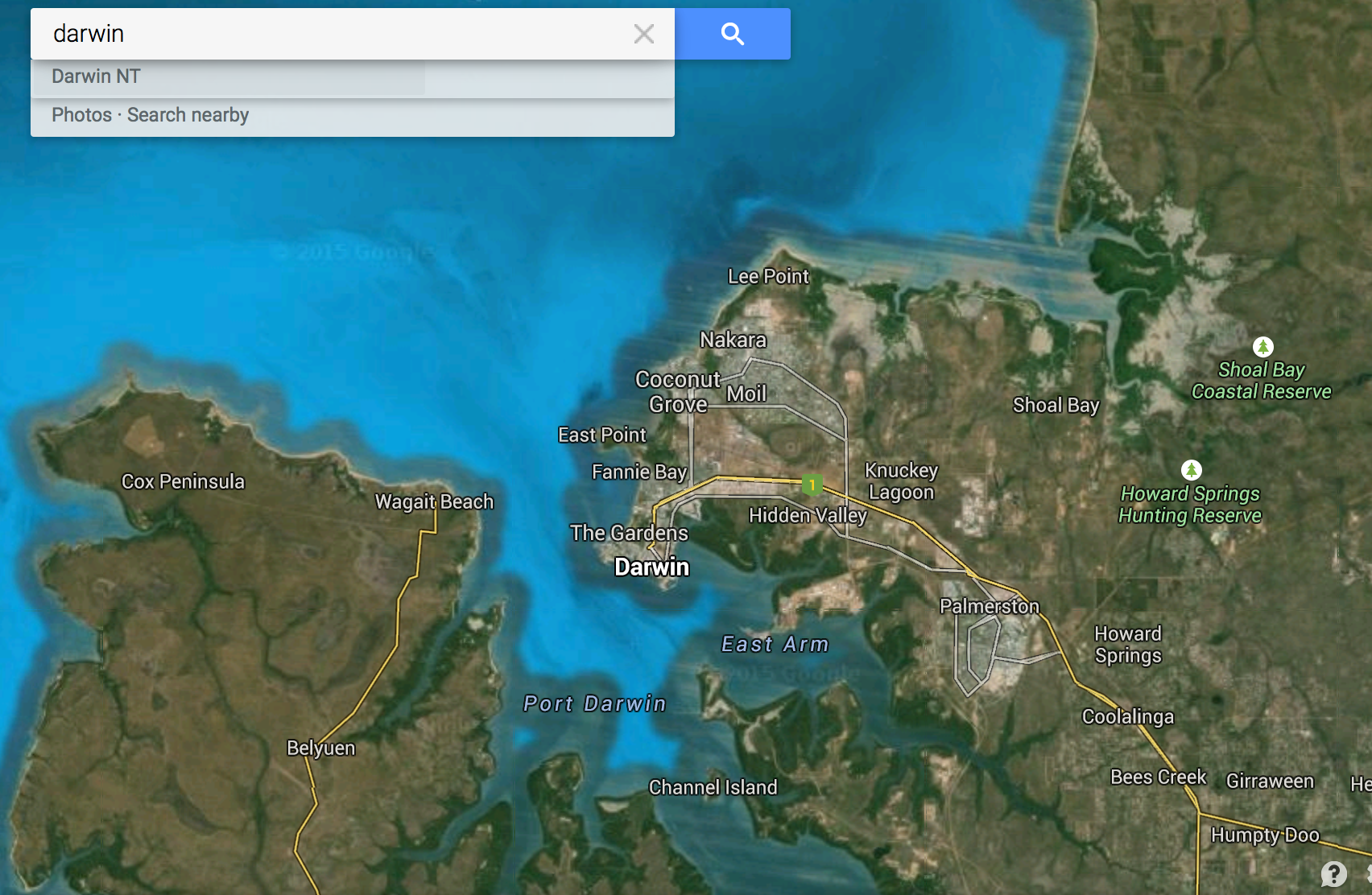Select the Darwin NT suggestion
Viewport: 1372px width, 895px height.
pos(97,76)
